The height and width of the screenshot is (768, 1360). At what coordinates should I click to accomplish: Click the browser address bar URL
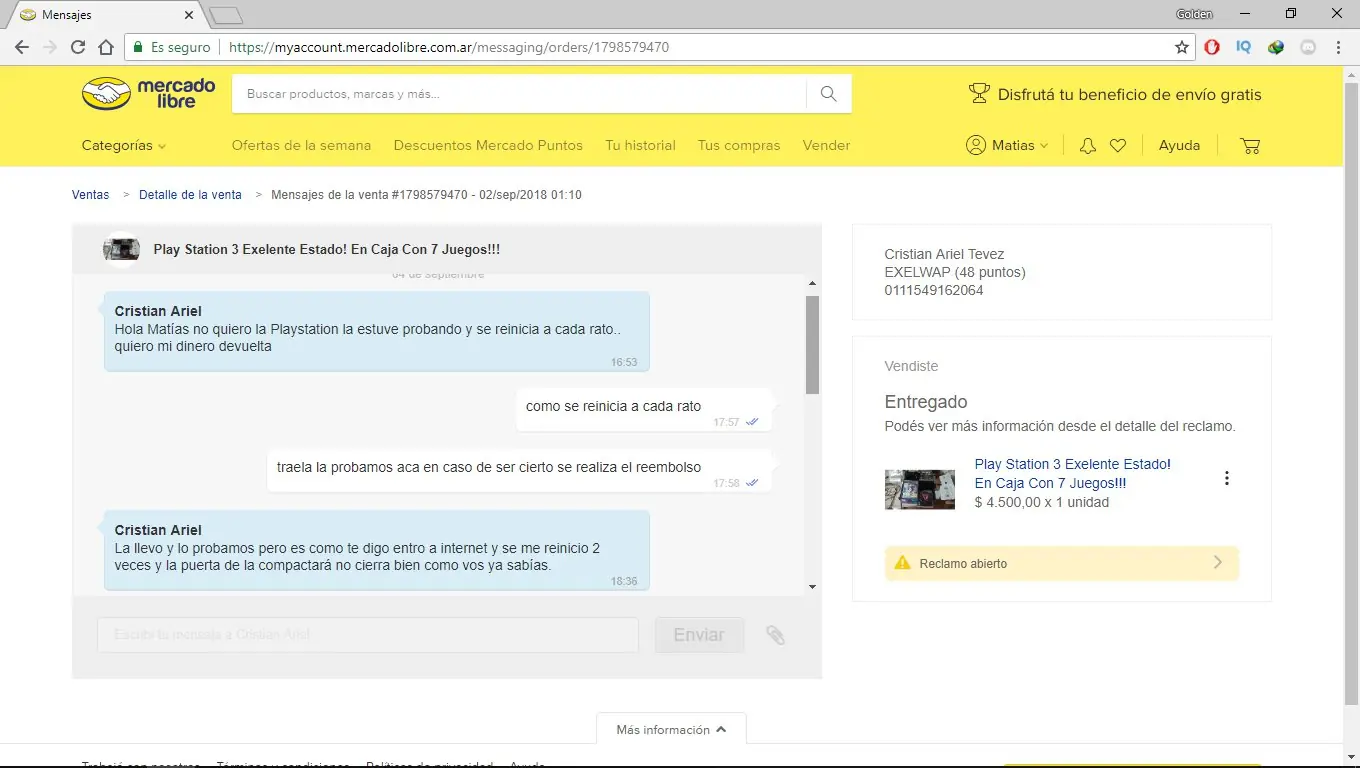(449, 47)
